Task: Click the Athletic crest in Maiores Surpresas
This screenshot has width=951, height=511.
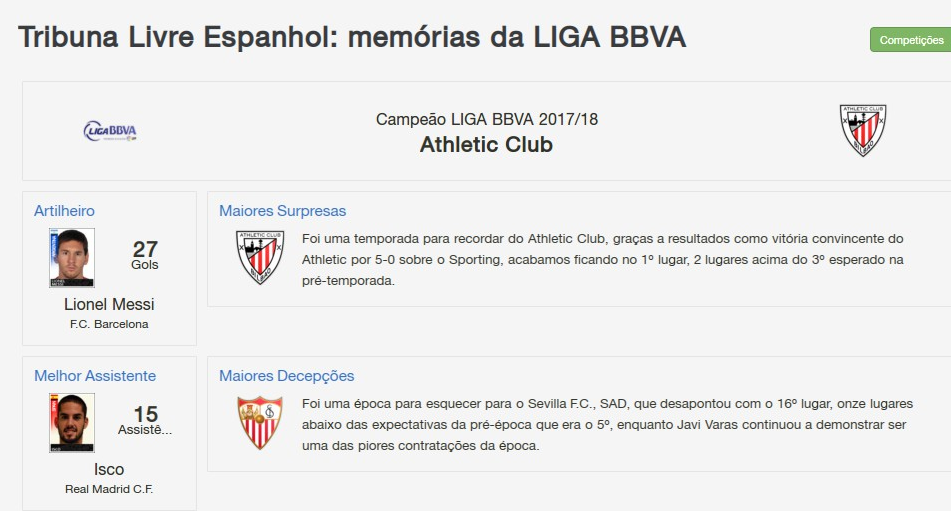Action: [x=260, y=257]
